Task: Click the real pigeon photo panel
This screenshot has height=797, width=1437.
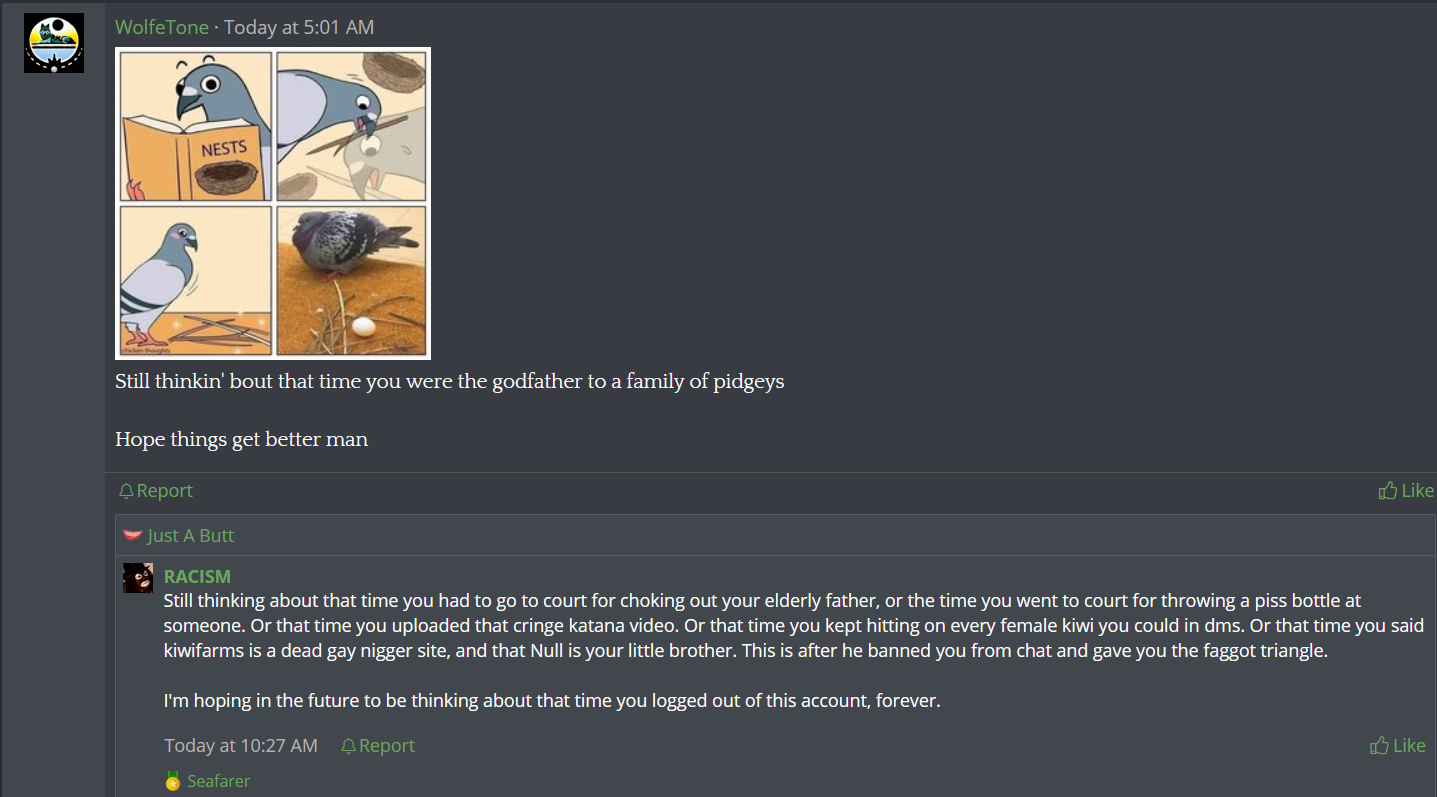Action: click(x=351, y=280)
